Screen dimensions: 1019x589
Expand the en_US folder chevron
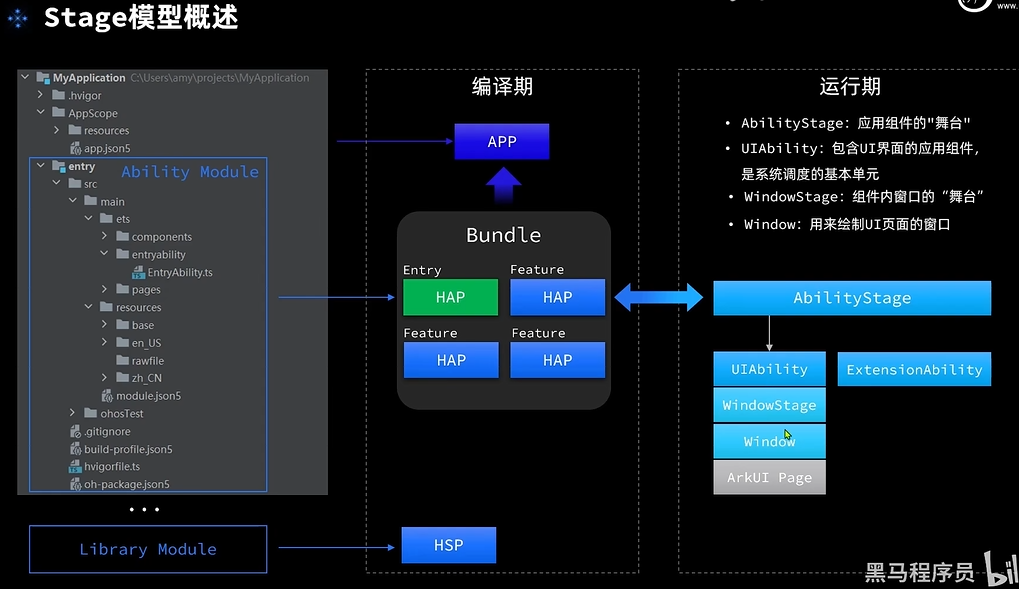point(105,342)
